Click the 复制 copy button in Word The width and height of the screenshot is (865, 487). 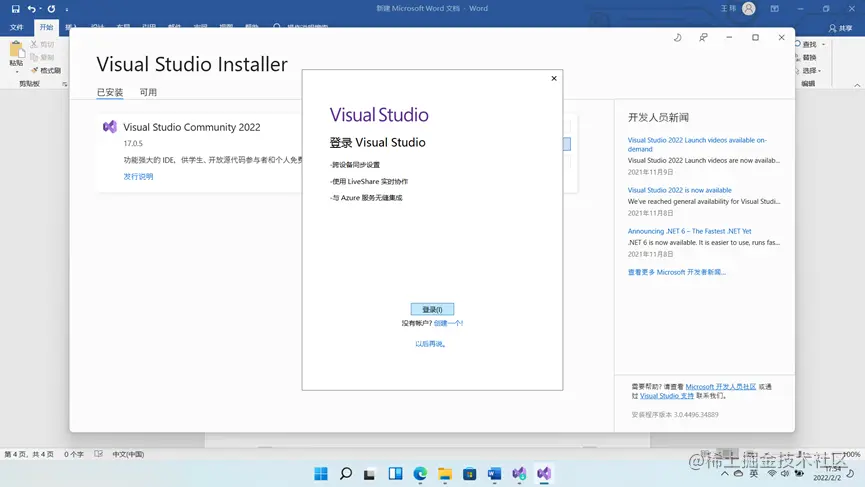[42, 57]
